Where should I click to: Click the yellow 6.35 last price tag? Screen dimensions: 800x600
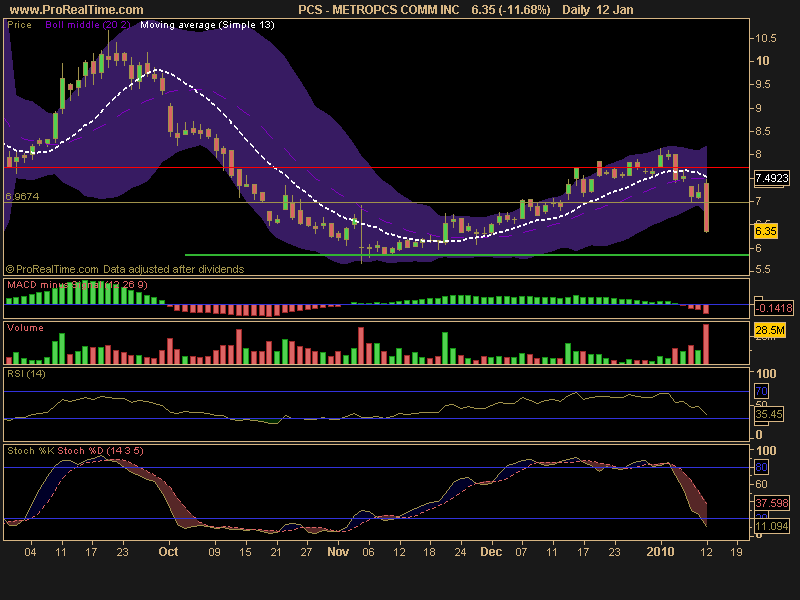(x=765, y=231)
